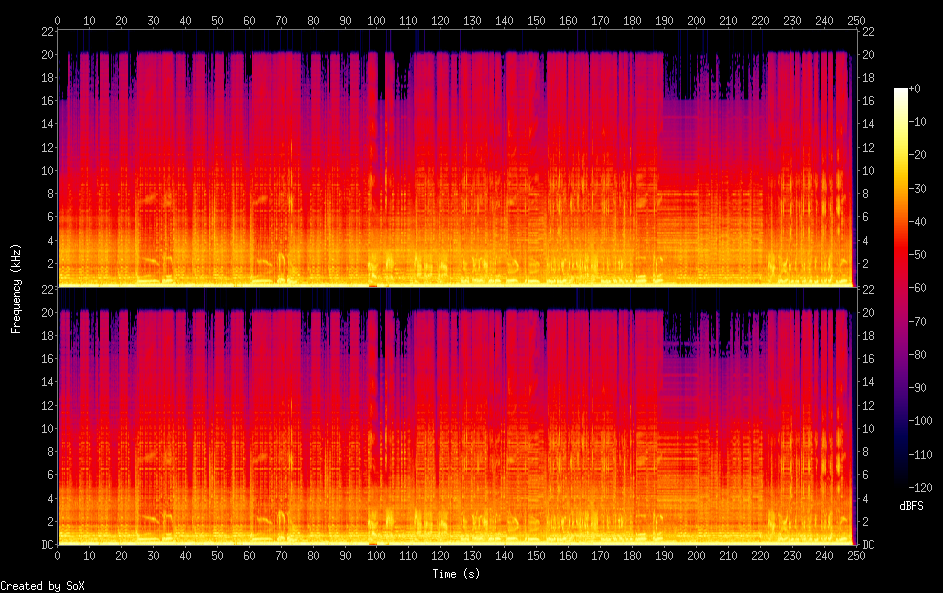Select the 50 tick on the bottom time axis
The width and height of the screenshot is (943, 593).
[x=217, y=557]
